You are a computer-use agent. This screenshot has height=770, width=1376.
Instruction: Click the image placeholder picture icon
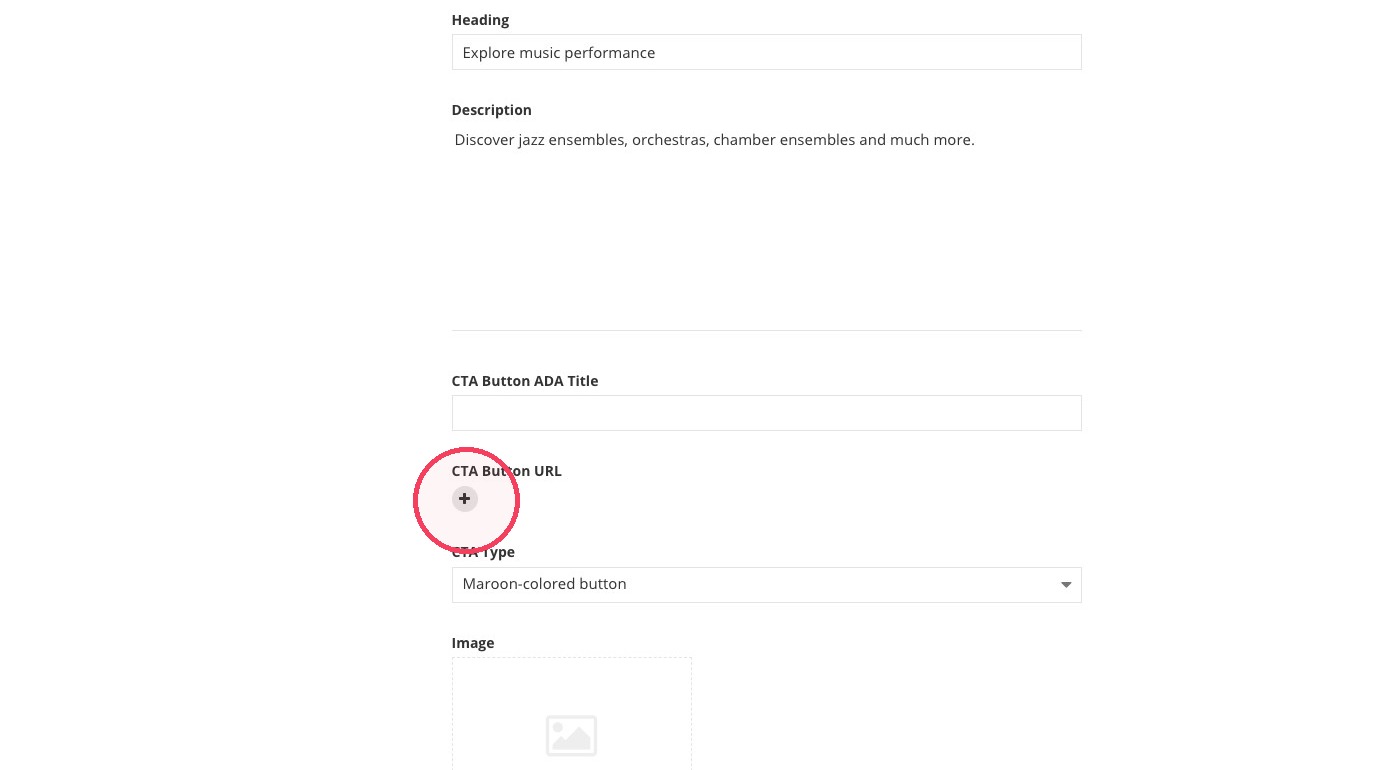(x=571, y=736)
